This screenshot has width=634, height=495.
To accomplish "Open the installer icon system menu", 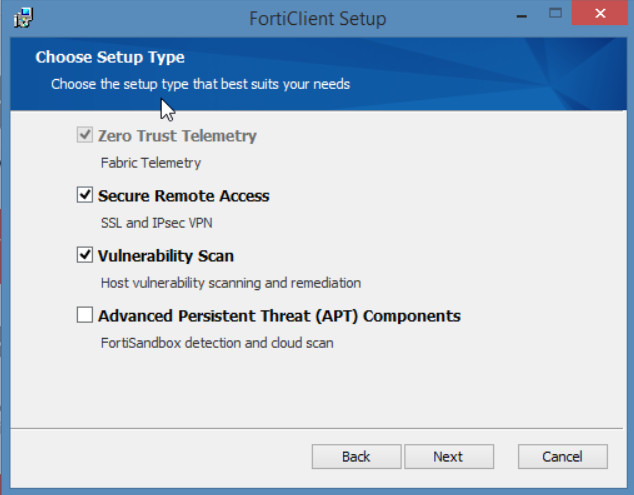I will pos(23,18).
